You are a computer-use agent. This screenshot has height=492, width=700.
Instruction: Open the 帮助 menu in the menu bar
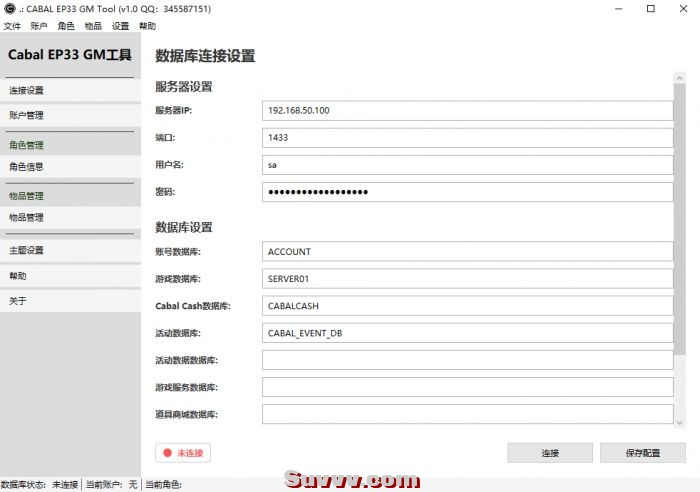(147, 26)
